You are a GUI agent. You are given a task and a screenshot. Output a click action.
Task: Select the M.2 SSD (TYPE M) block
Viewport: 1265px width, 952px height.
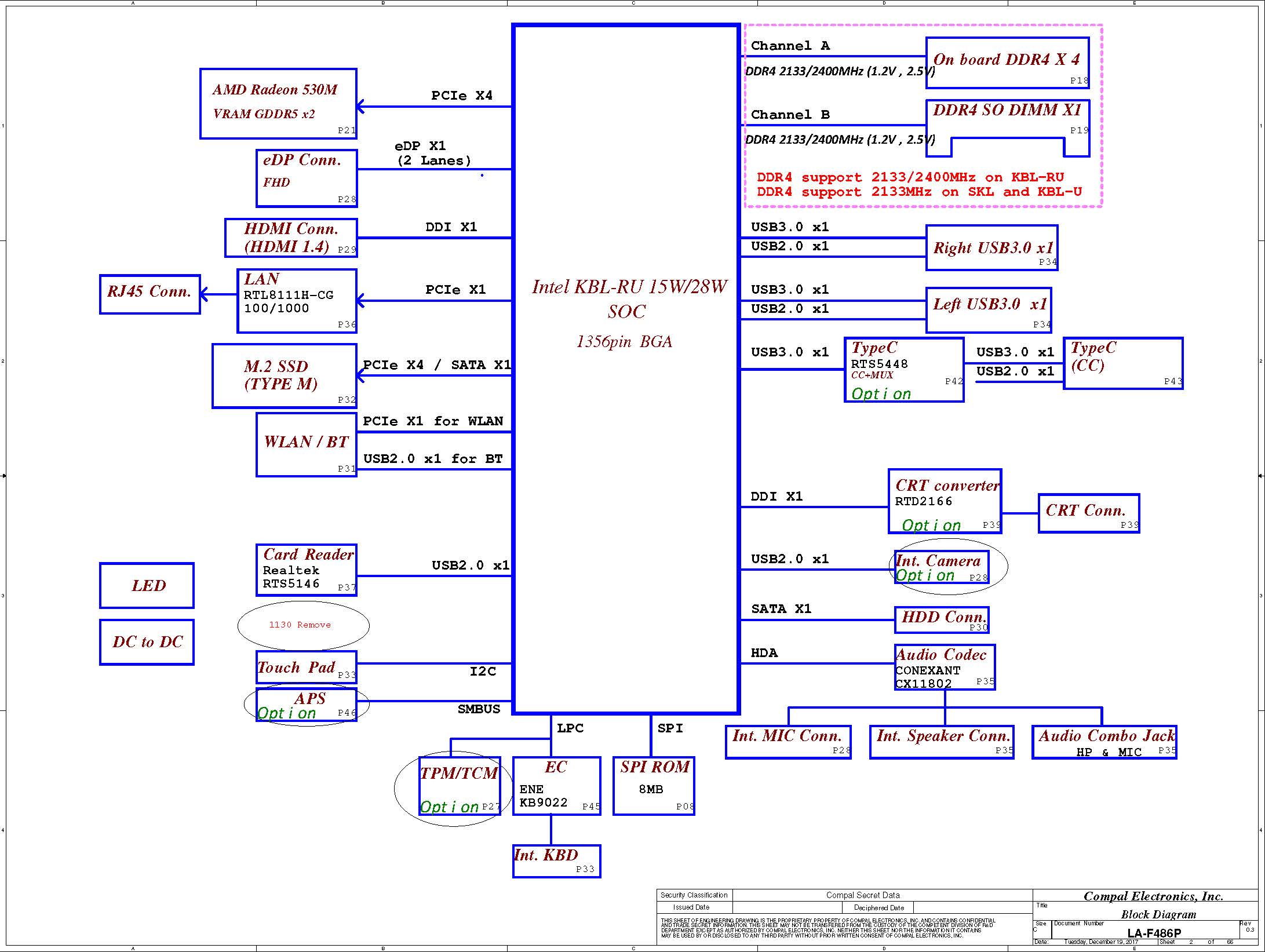(284, 376)
